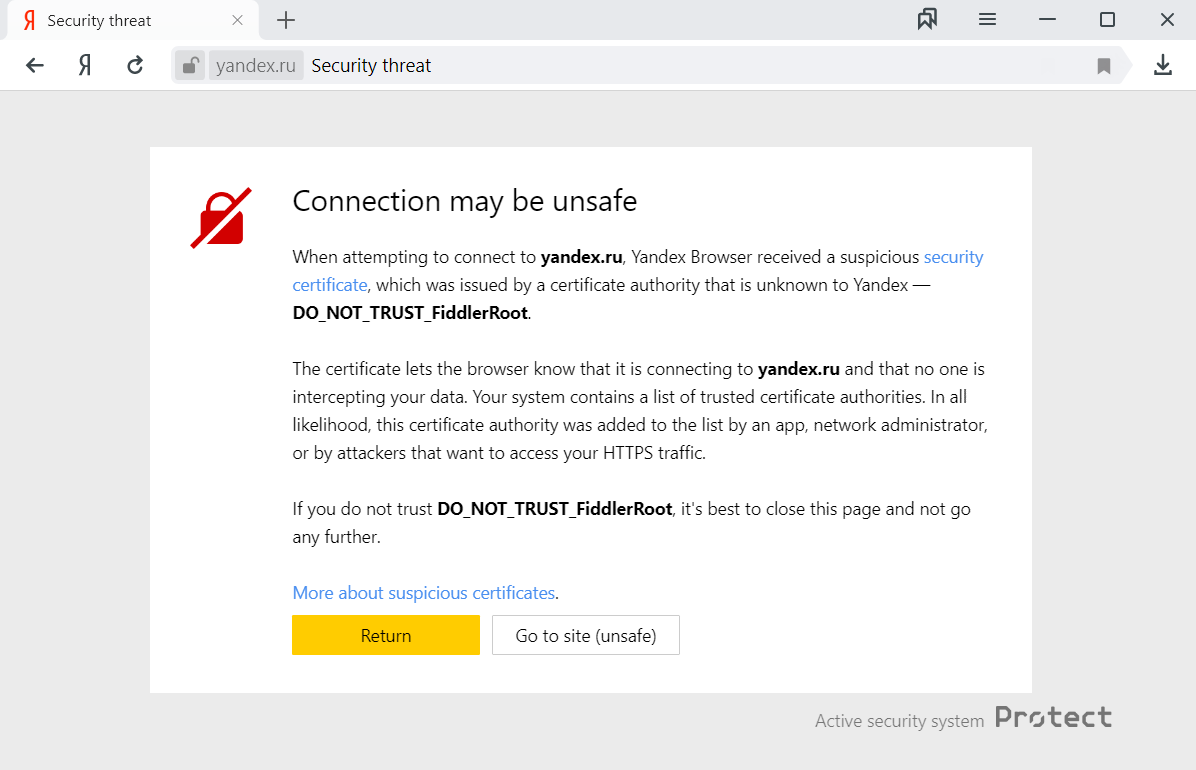Open Yandex home via the Я icon

pyautogui.click(x=85, y=66)
